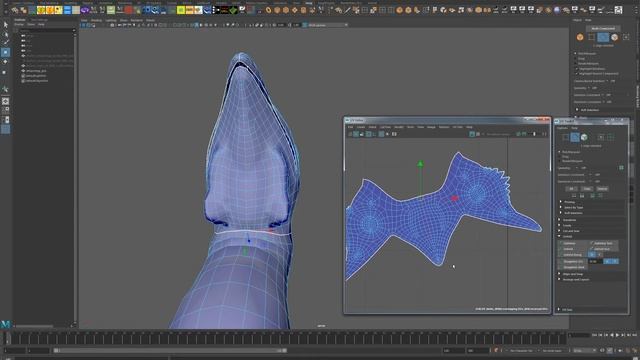This screenshot has width=640, height=360.
Task: Click the highlighted Move tool in the toolbox
Action: pyautogui.click(x=5, y=52)
